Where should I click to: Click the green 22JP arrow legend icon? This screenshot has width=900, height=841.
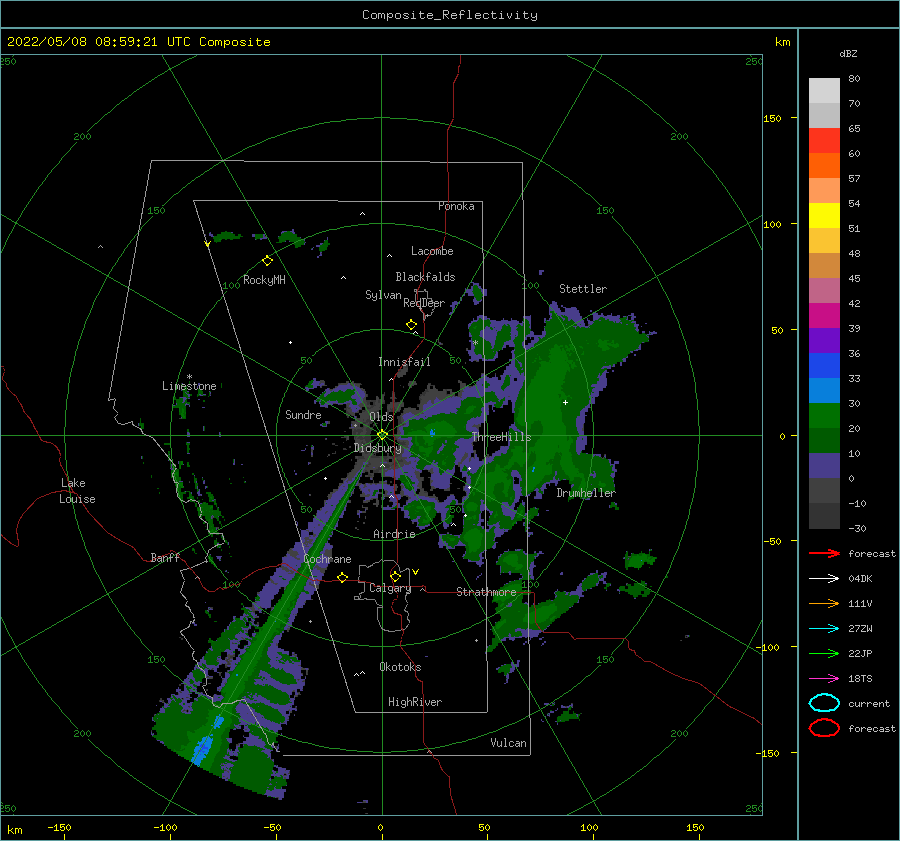click(824, 653)
